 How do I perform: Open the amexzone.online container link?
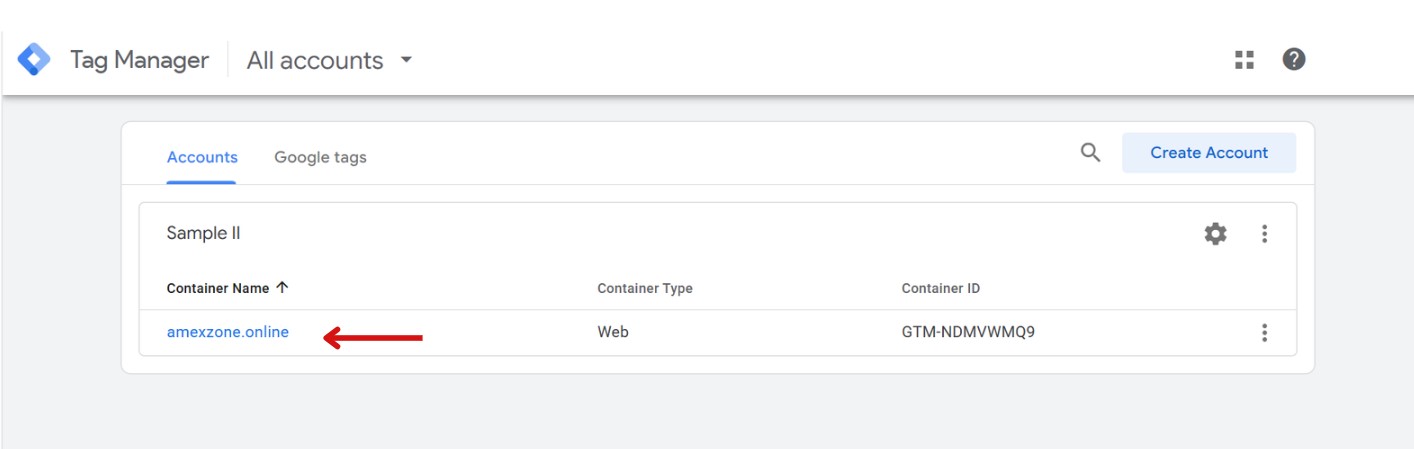tap(228, 332)
